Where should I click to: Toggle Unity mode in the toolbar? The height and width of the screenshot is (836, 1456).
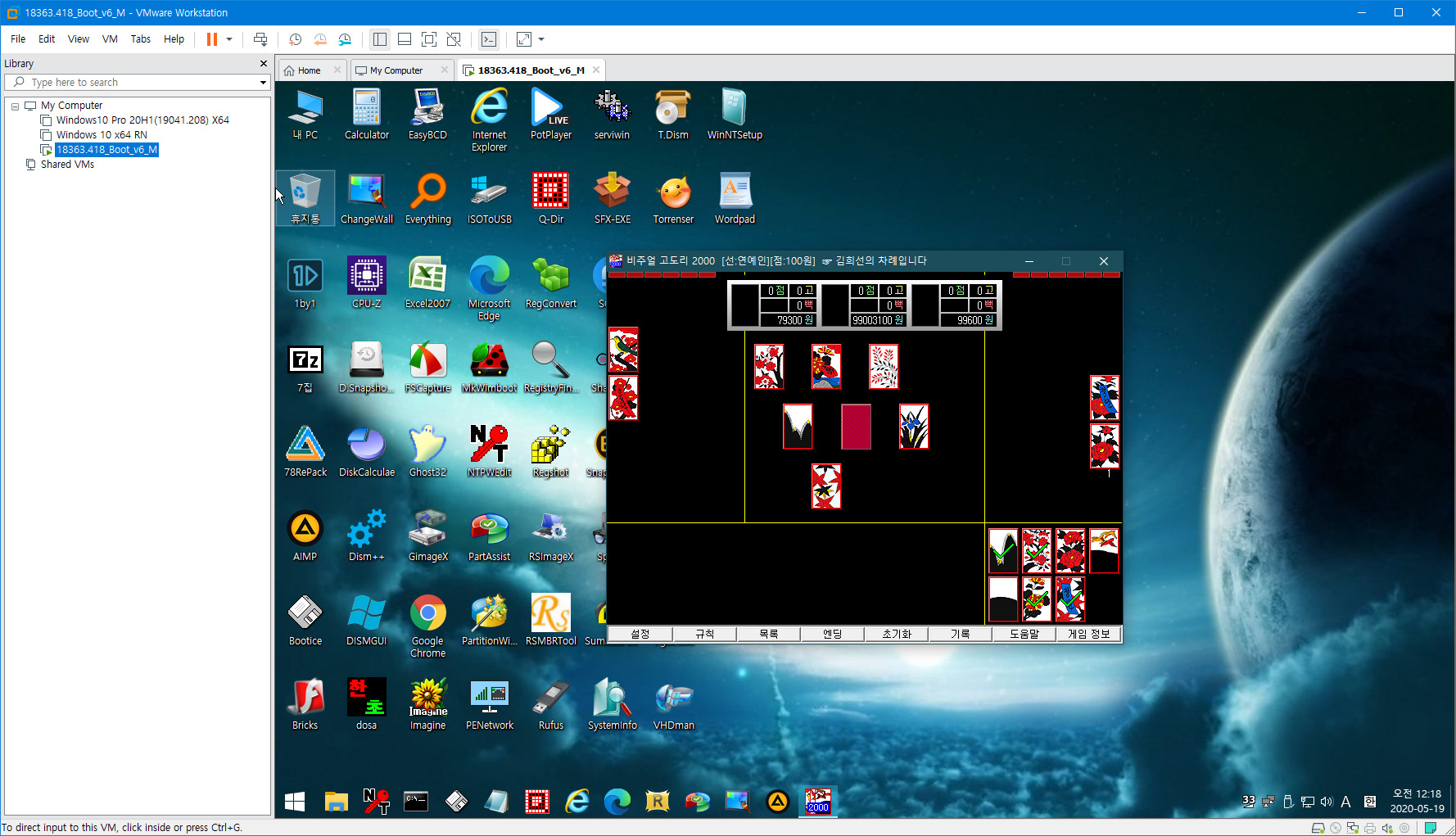(x=454, y=39)
